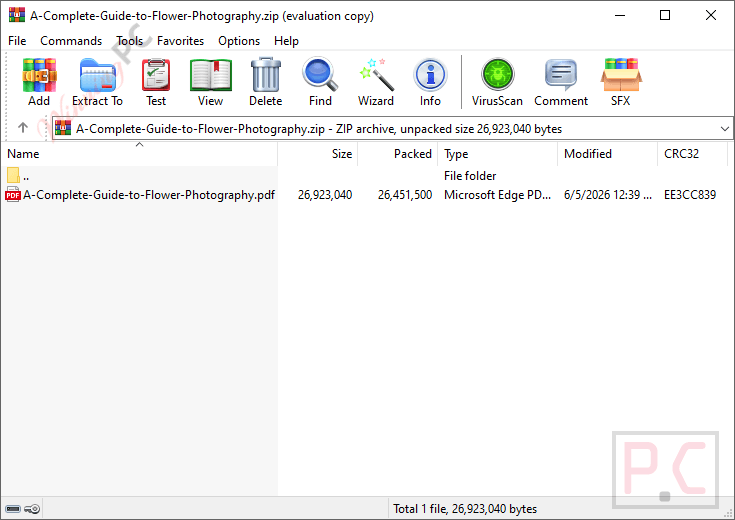Viewport: 735px width, 520px height.
Task: Click the packed value 26,451,500
Action: tap(405, 195)
